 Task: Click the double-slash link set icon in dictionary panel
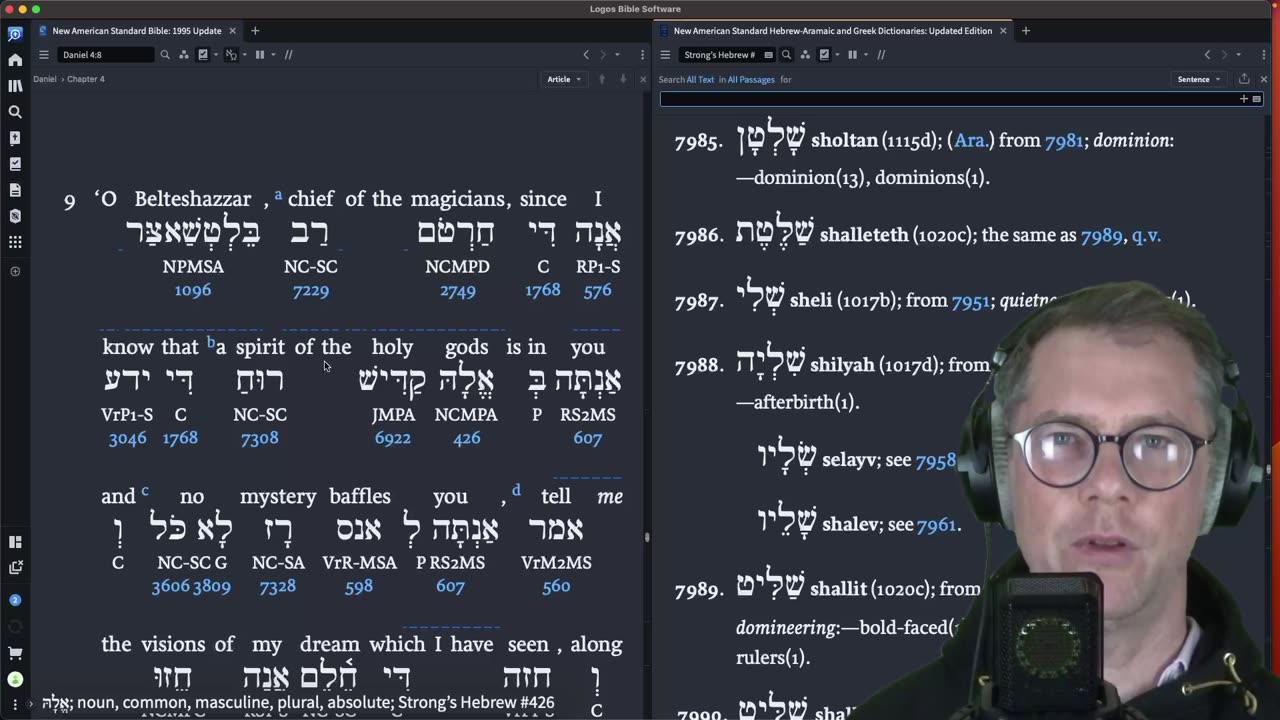tap(881, 55)
